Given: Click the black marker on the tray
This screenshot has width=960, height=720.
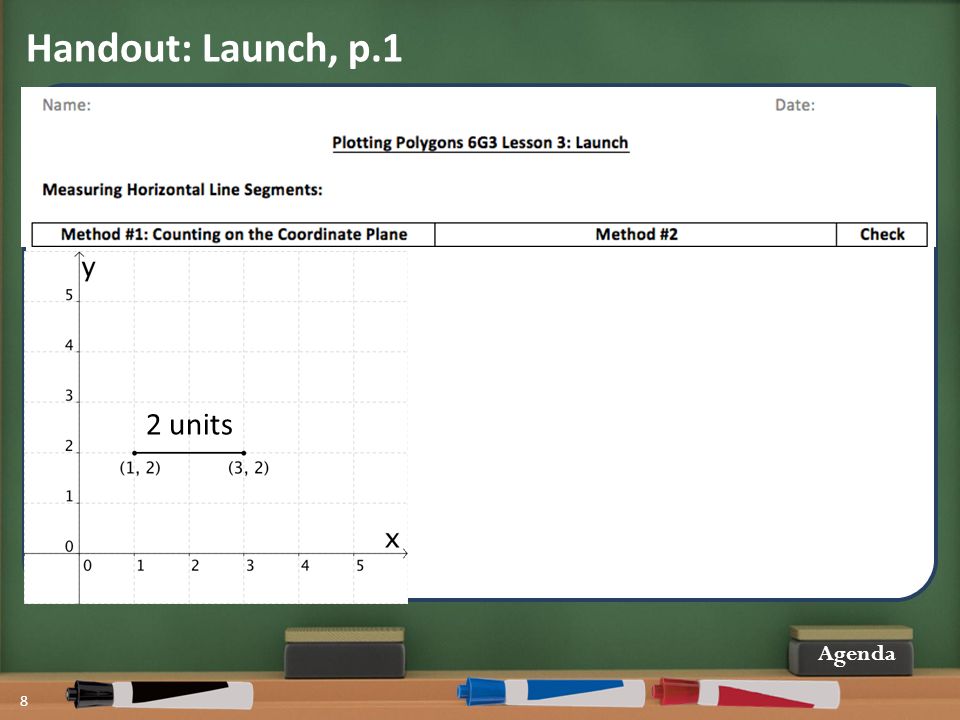Looking at the screenshot, I should coord(160,695).
